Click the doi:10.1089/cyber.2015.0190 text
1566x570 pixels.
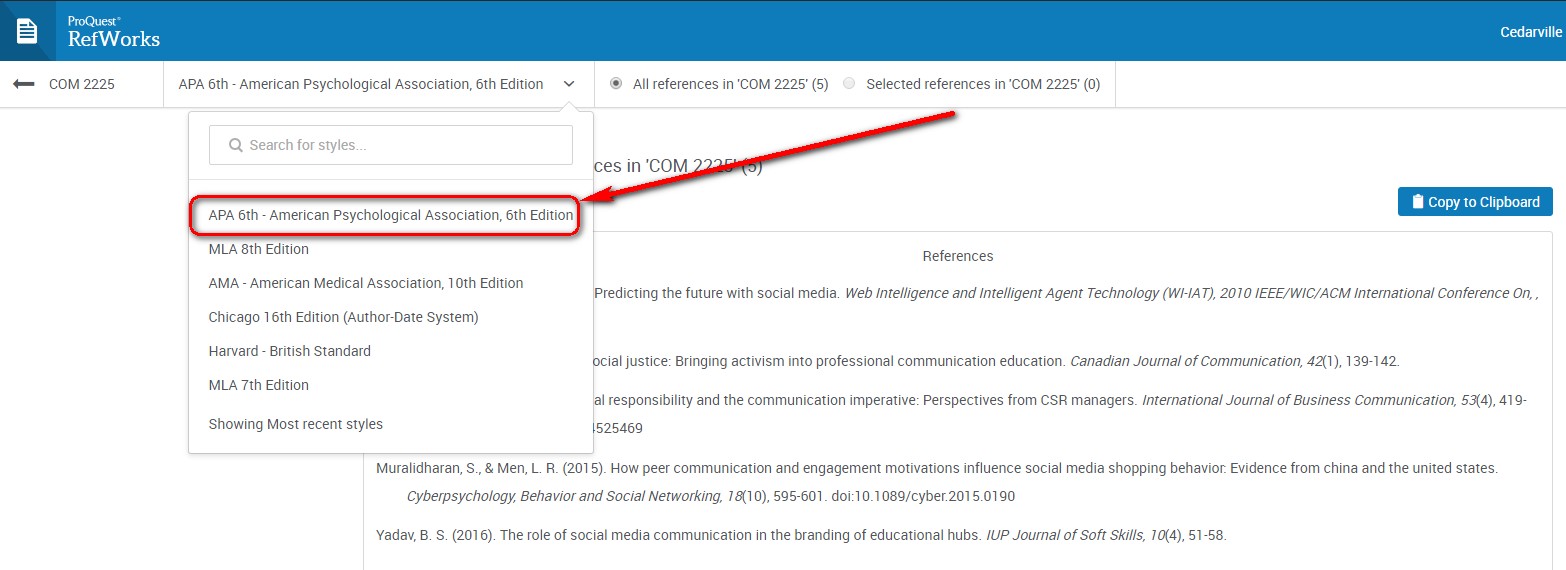(925, 496)
